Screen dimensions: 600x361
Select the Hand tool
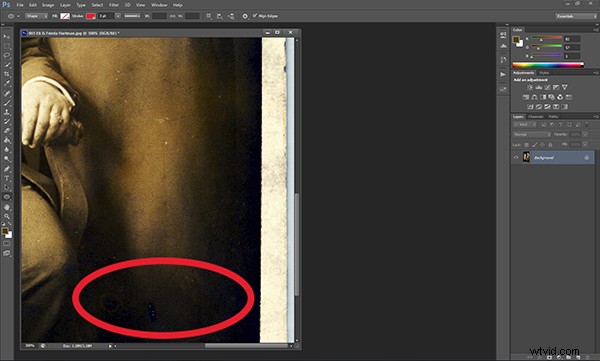pyautogui.click(x=7, y=207)
